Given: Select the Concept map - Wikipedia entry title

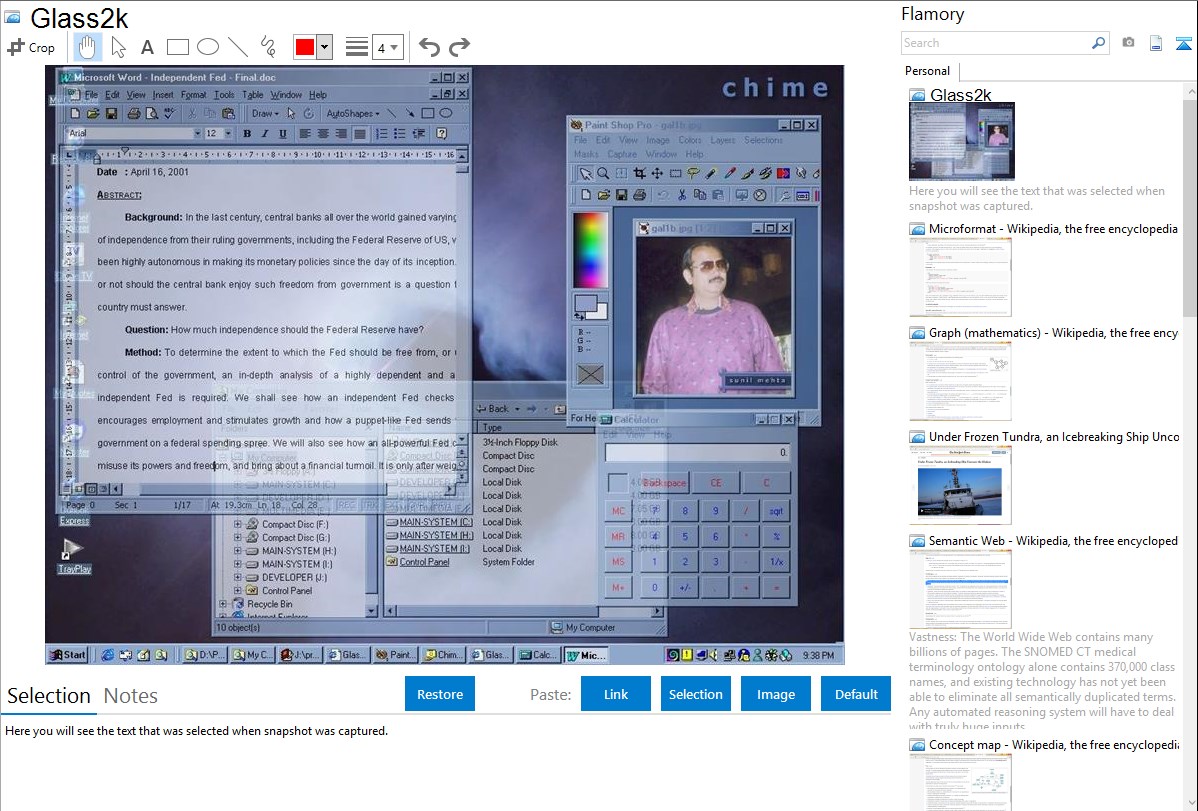Looking at the screenshot, I should [x=1053, y=744].
